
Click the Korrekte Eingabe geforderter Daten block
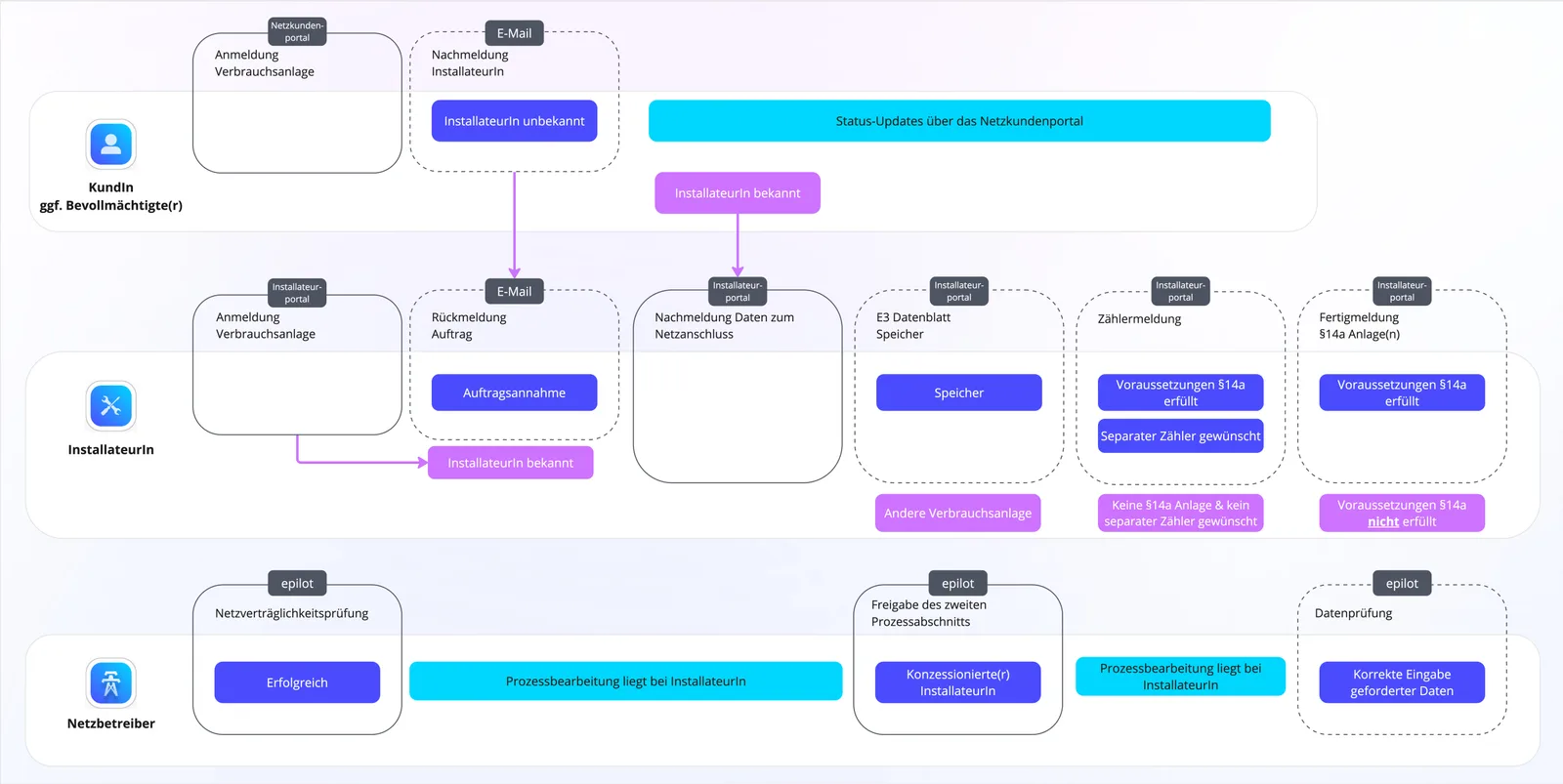[x=1402, y=682]
